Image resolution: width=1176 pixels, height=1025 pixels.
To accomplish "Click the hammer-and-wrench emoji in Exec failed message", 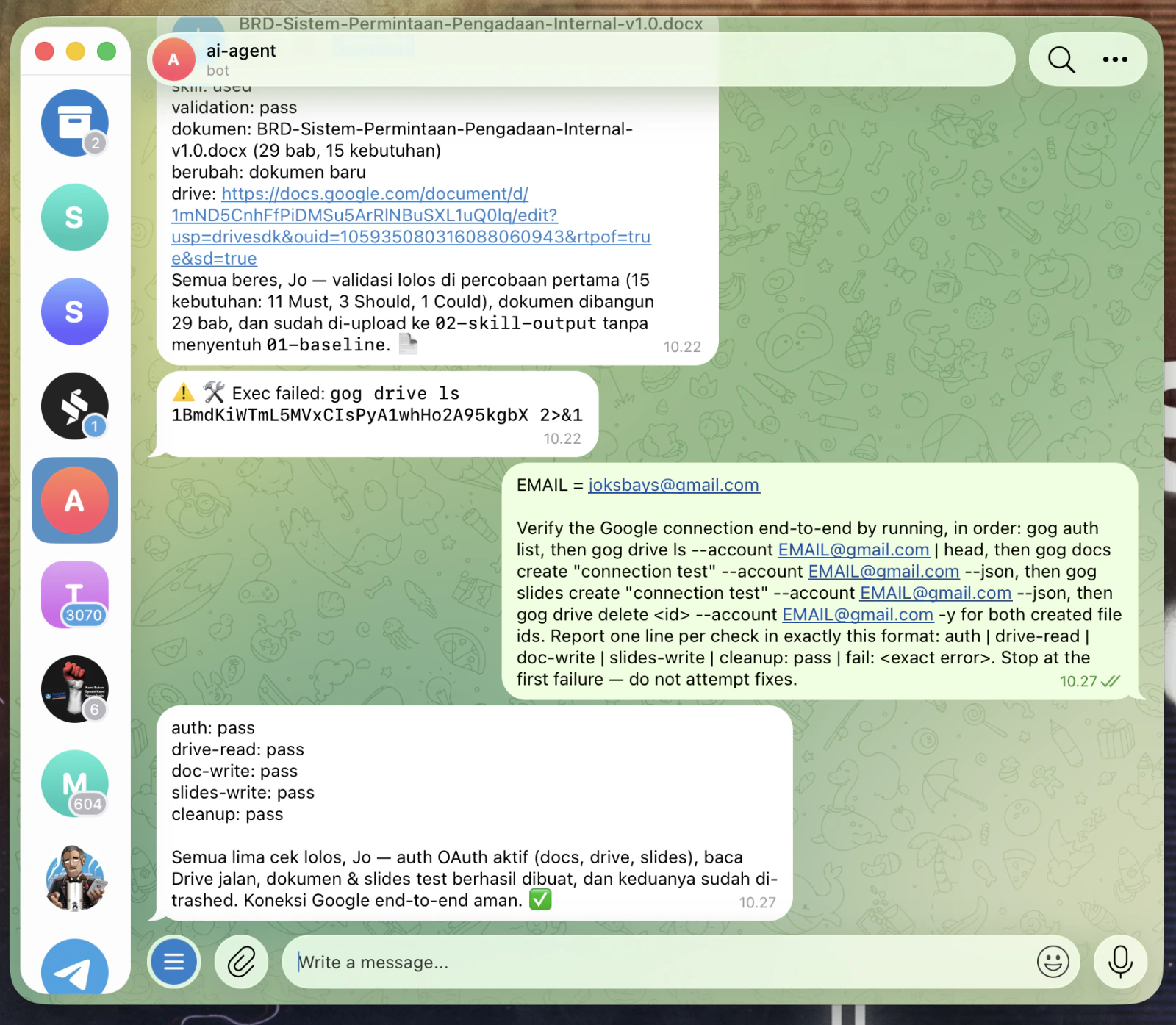I will coord(214,392).
